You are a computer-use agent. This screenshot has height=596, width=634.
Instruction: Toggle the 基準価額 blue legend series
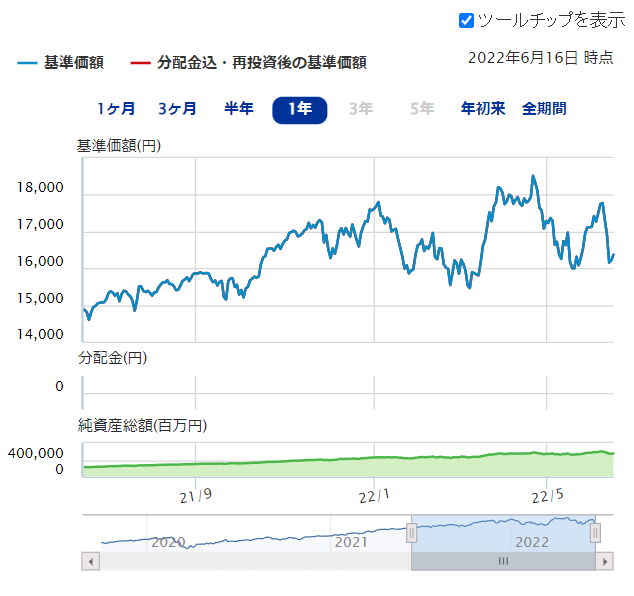point(61,63)
